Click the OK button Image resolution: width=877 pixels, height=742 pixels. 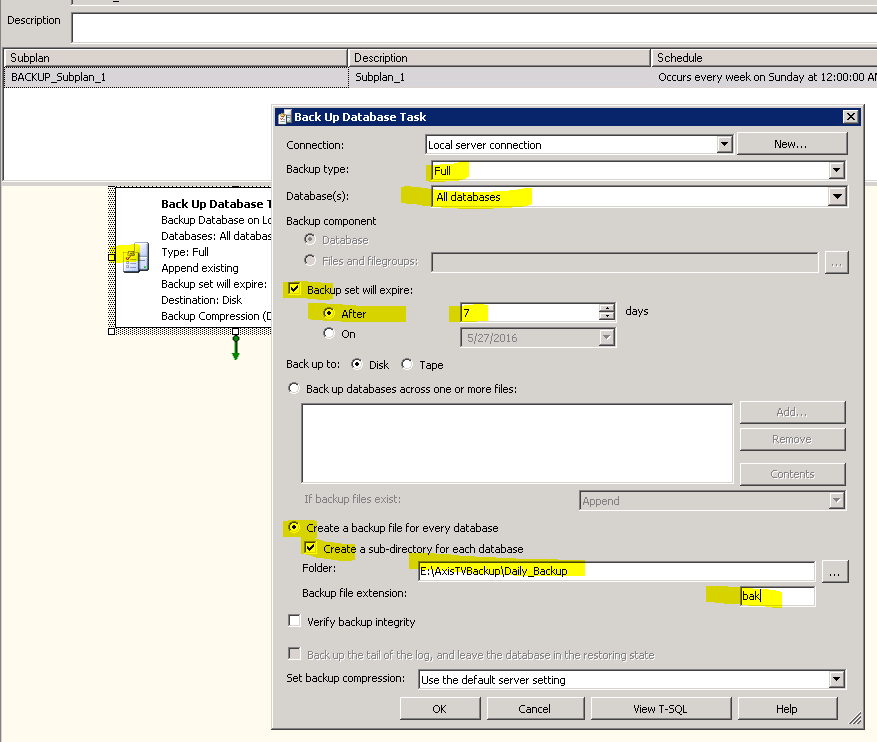click(x=440, y=708)
